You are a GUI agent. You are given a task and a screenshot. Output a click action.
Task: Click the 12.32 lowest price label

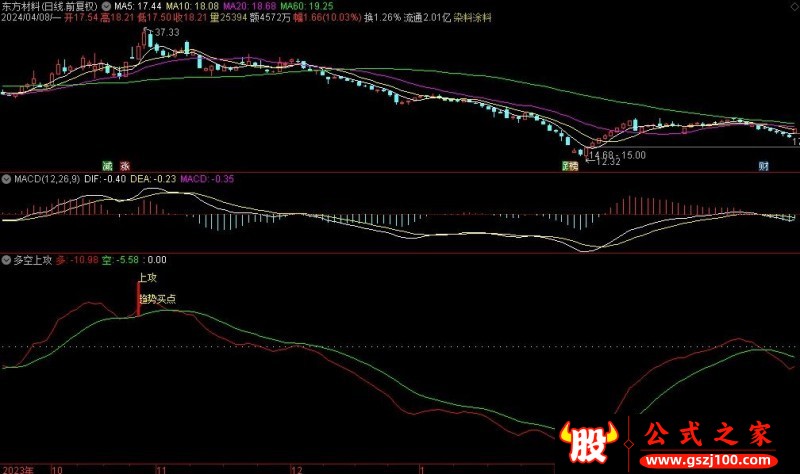[608, 162]
